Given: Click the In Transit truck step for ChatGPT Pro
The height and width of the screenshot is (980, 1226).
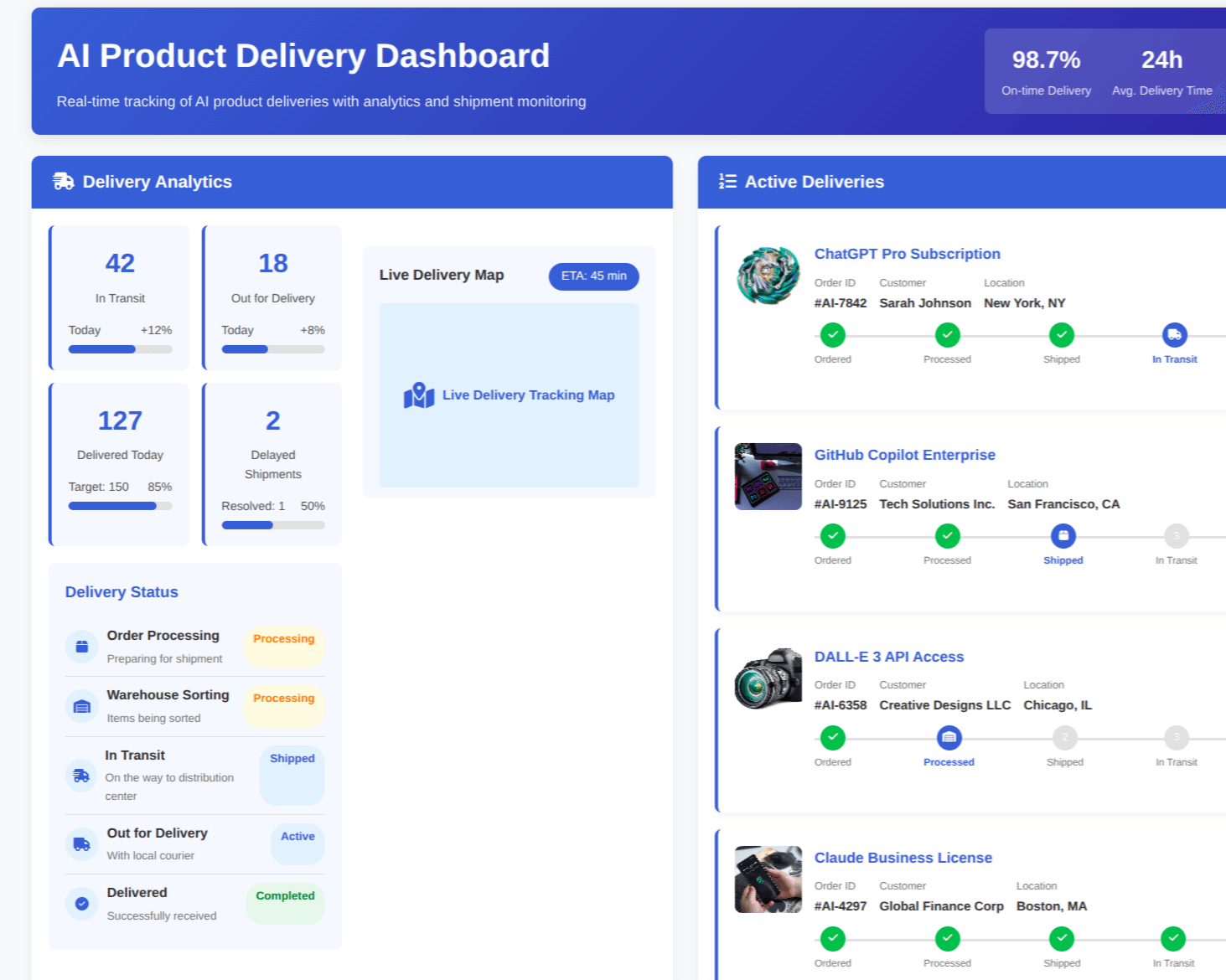Looking at the screenshot, I should tap(1175, 335).
